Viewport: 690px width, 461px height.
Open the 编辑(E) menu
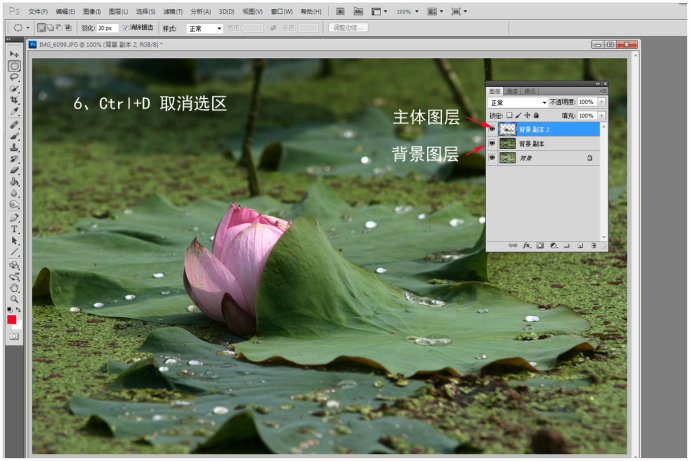65,11
